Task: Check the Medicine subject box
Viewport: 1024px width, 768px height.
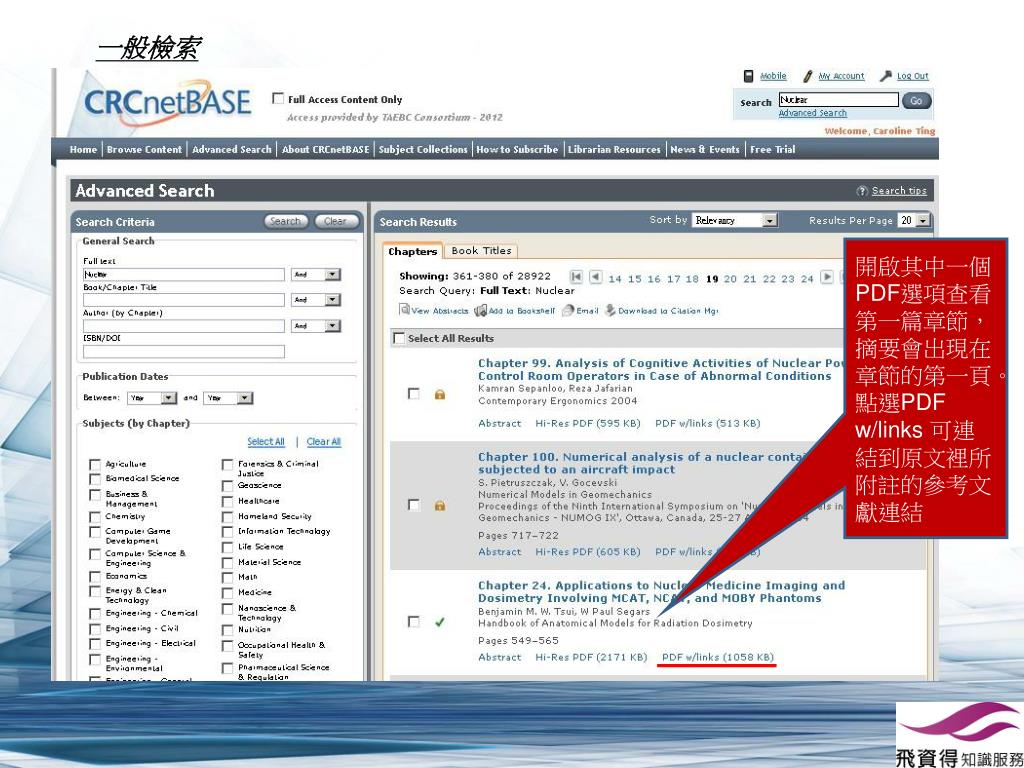Action: pos(227,593)
